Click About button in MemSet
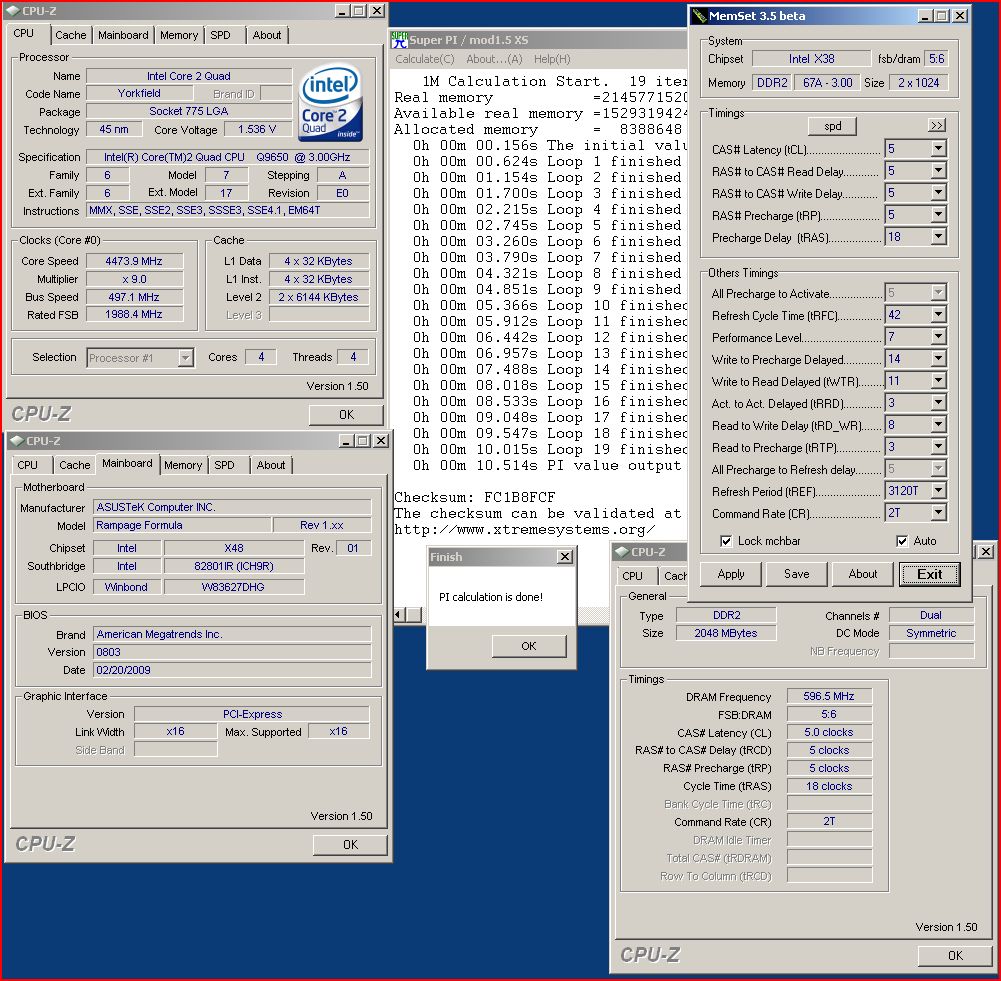 tap(863, 574)
